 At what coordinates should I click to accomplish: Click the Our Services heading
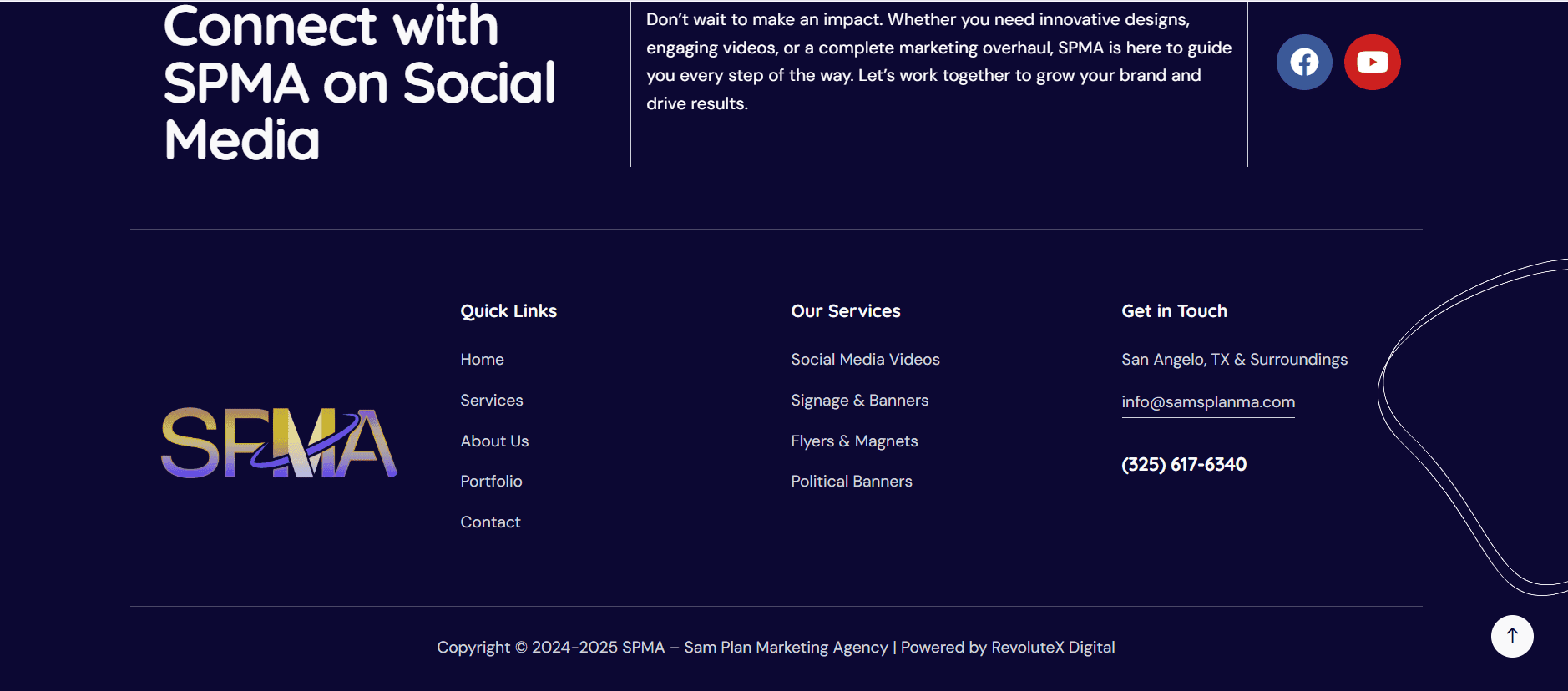pyautogui.click(x=845, y=311)
